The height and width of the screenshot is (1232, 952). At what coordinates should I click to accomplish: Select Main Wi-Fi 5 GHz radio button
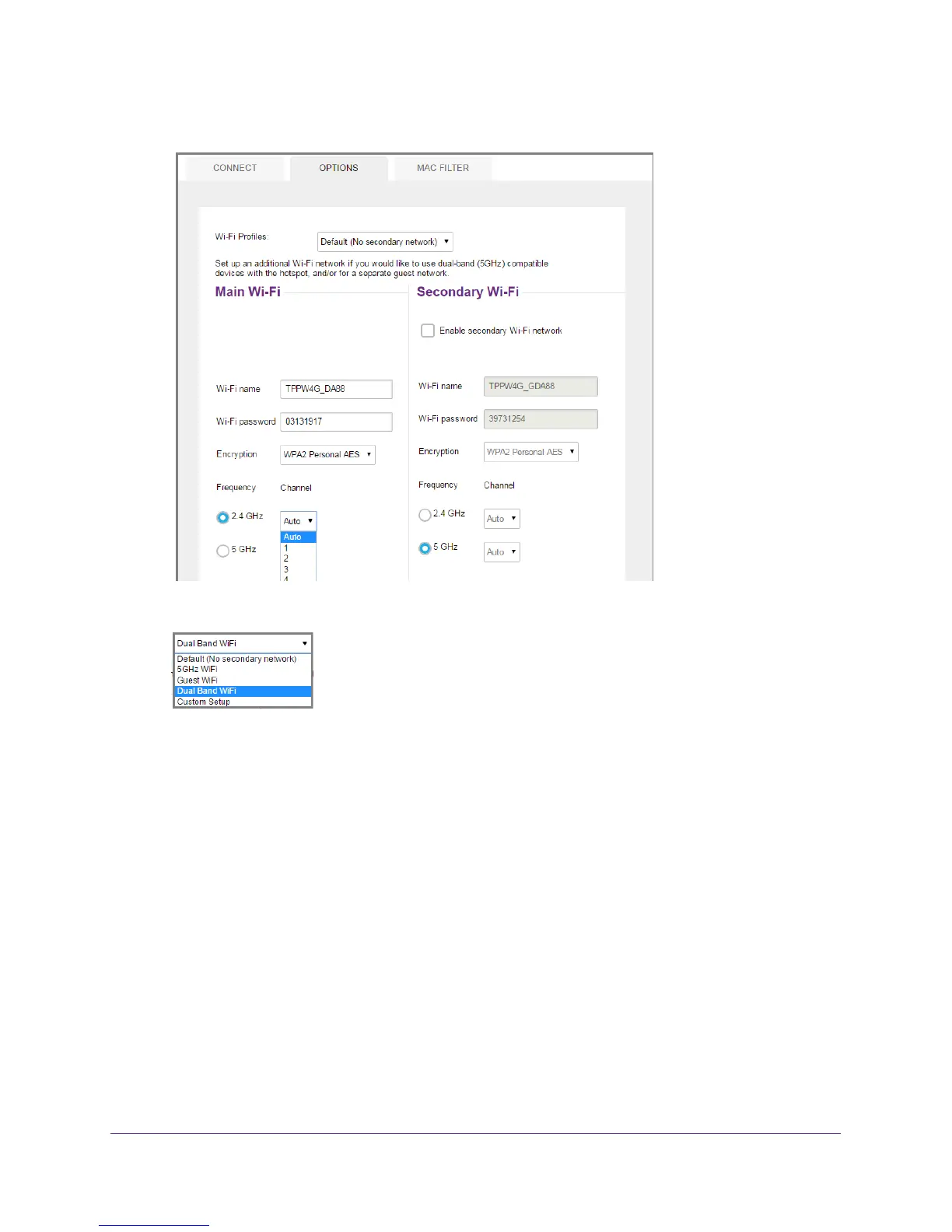pos(223,551)
